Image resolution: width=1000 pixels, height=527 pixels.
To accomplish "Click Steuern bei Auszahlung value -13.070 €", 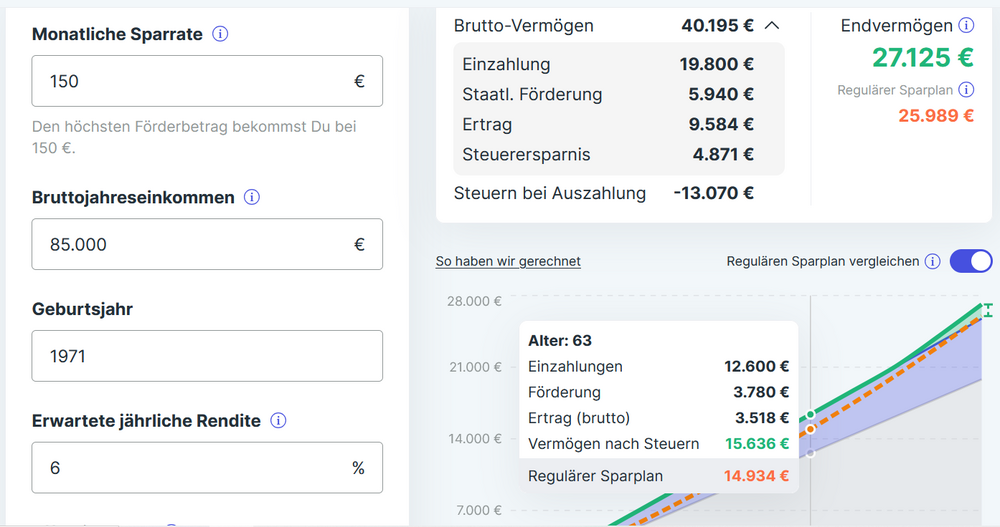I will point(714,193).
